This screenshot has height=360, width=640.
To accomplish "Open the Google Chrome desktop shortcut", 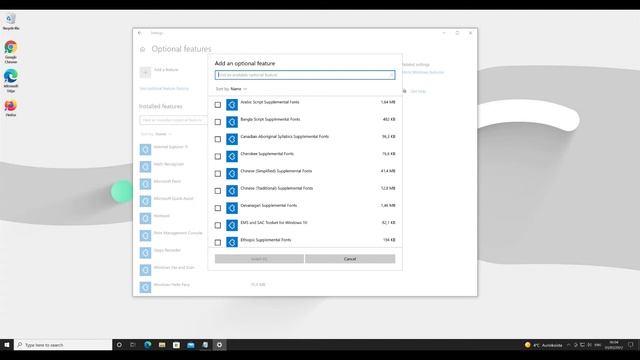I will [x=11, y=51].
